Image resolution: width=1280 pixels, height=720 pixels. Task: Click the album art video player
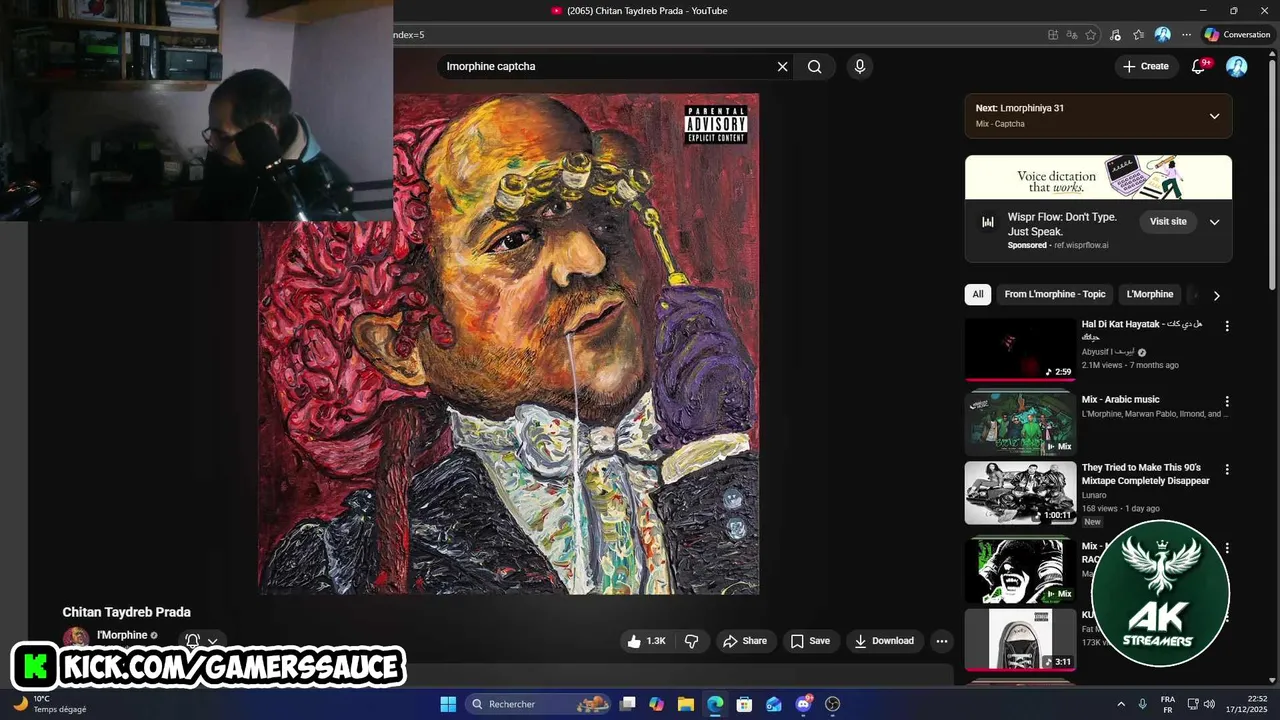click(509, 344)
